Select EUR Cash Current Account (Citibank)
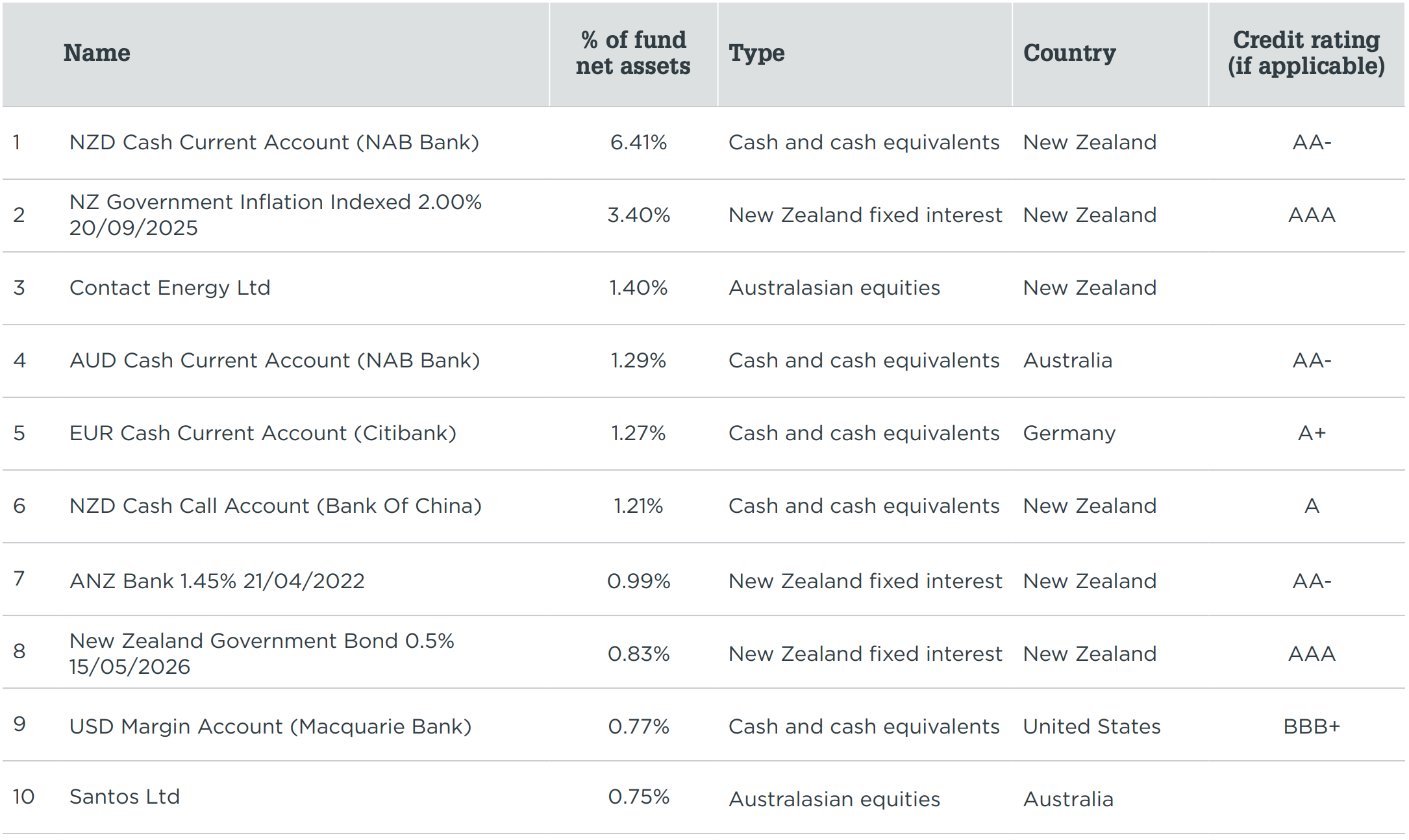The image size is (1409, 840). pyautogui.click(x=263, y=433)
